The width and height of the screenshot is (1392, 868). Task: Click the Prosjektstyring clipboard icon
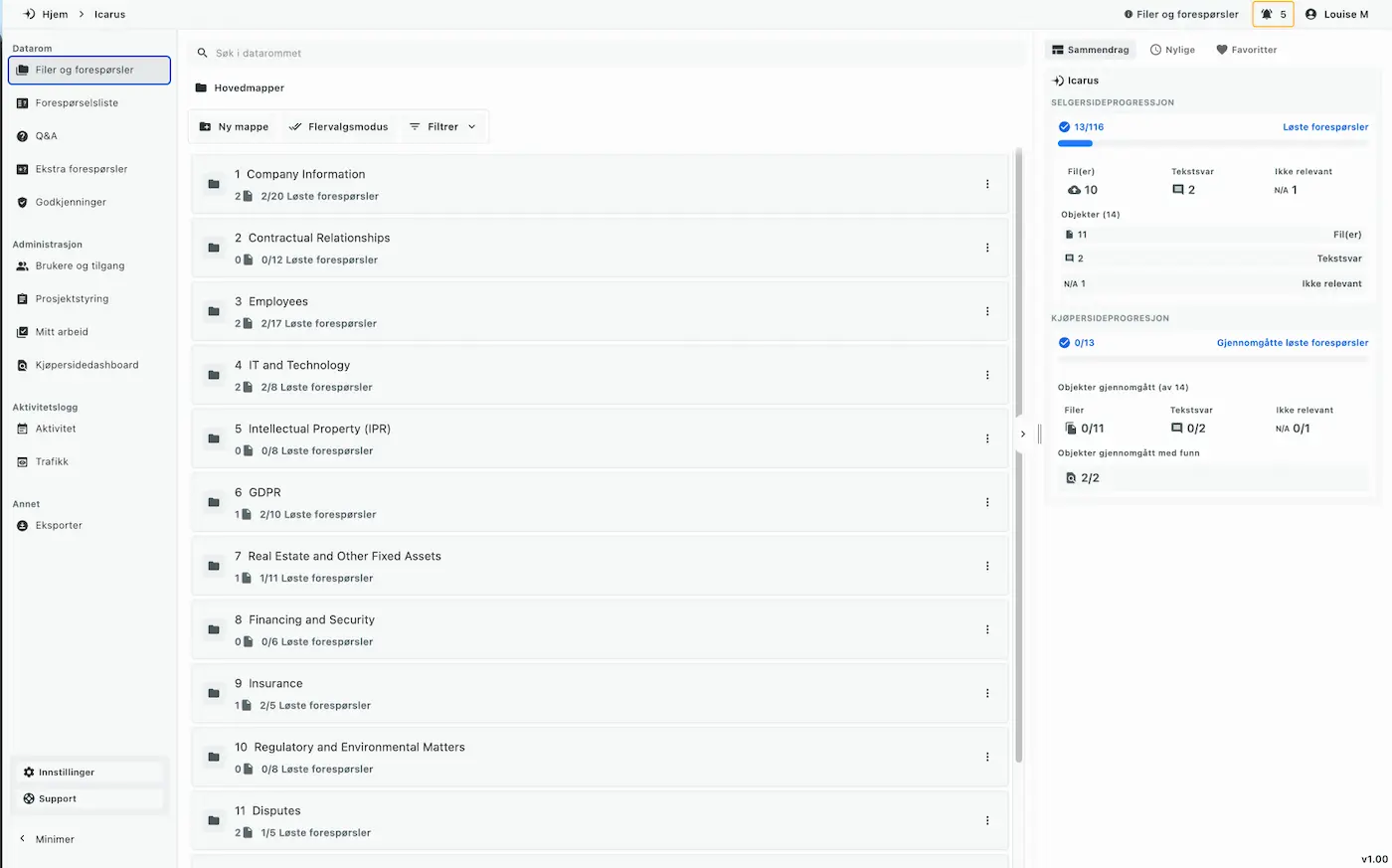pos(23,299)
